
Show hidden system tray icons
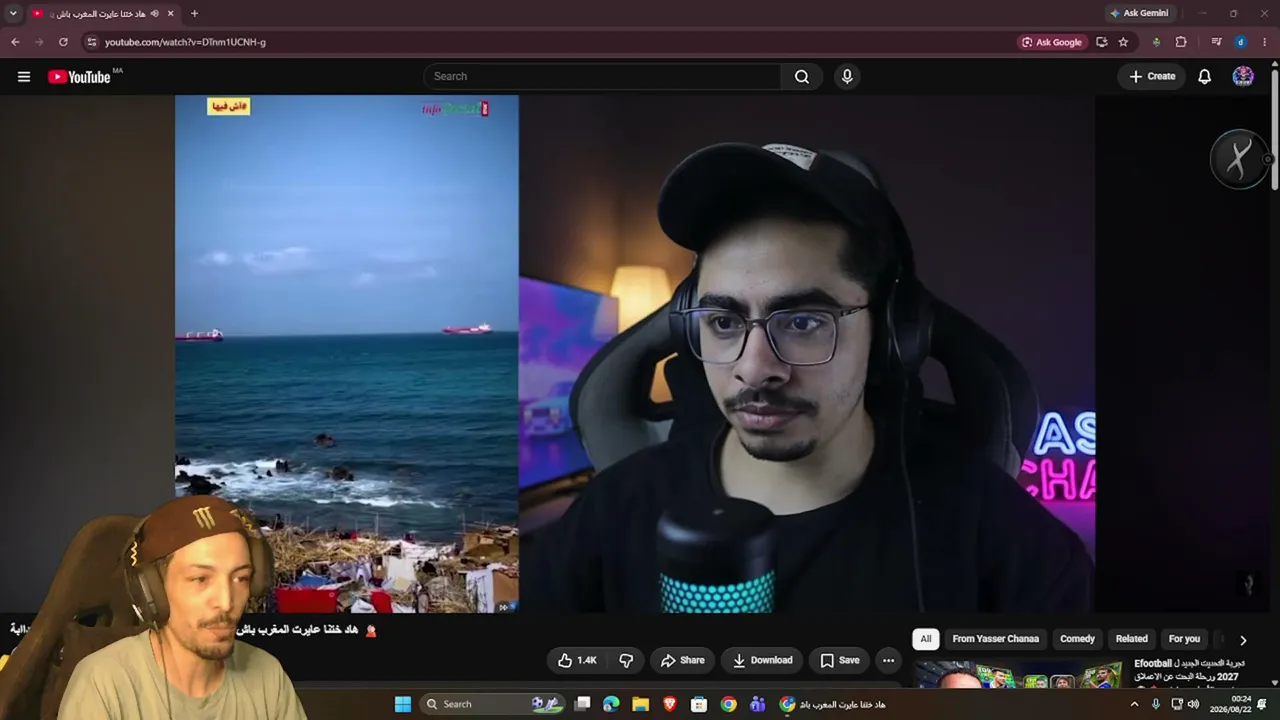1134,704
